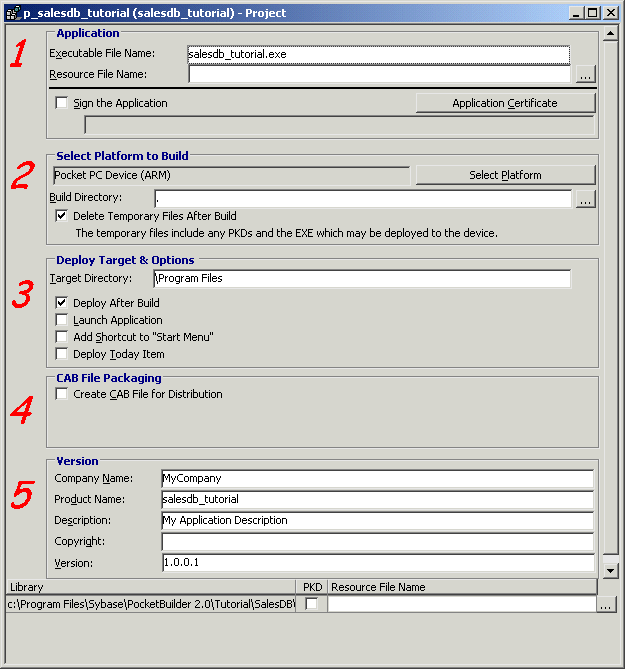Screen dimensions: 625x669
Task: Check Create CAB File for Distribution
Action: [x=61, y=394]
